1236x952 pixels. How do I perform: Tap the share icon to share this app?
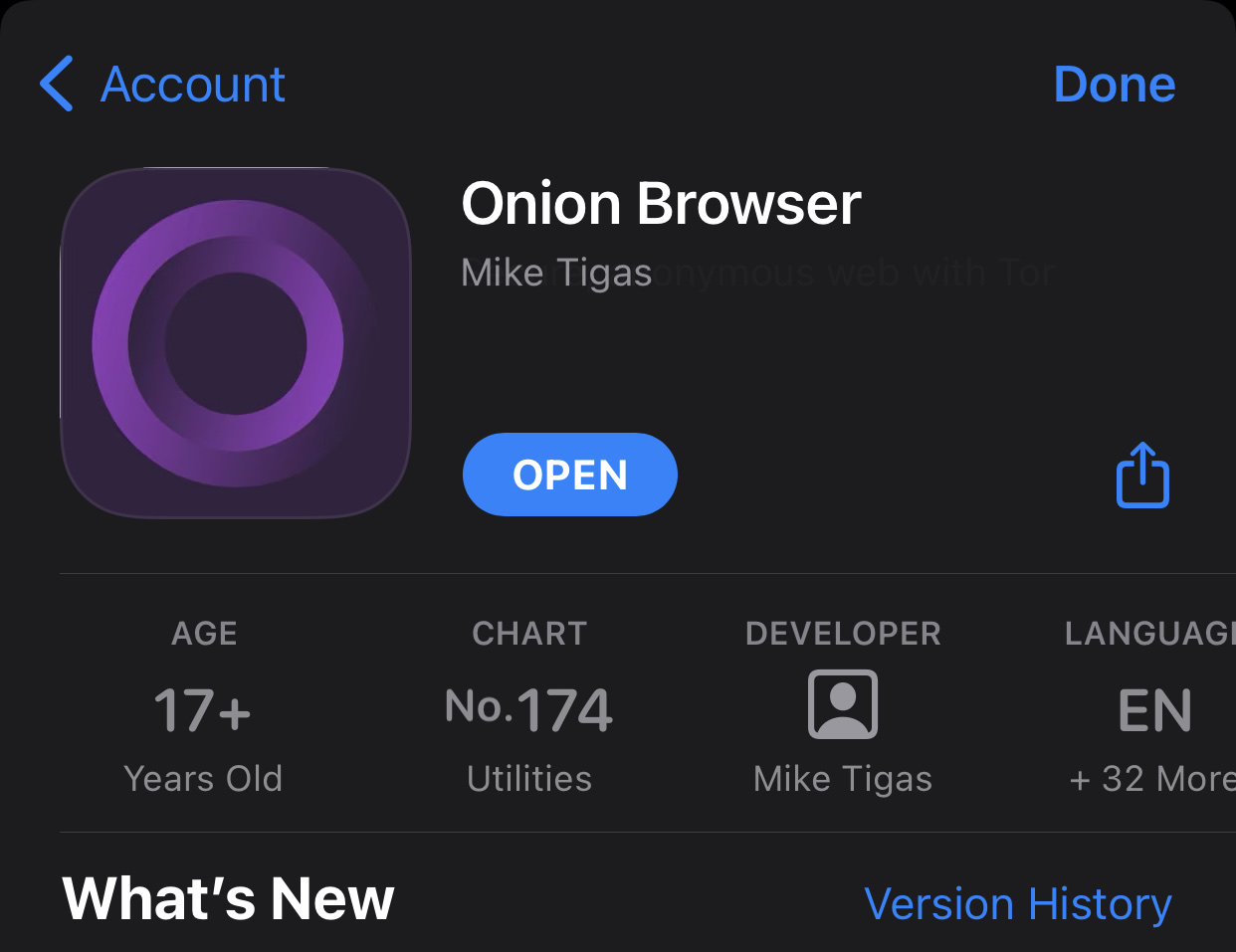click(x=1142, y=475)
